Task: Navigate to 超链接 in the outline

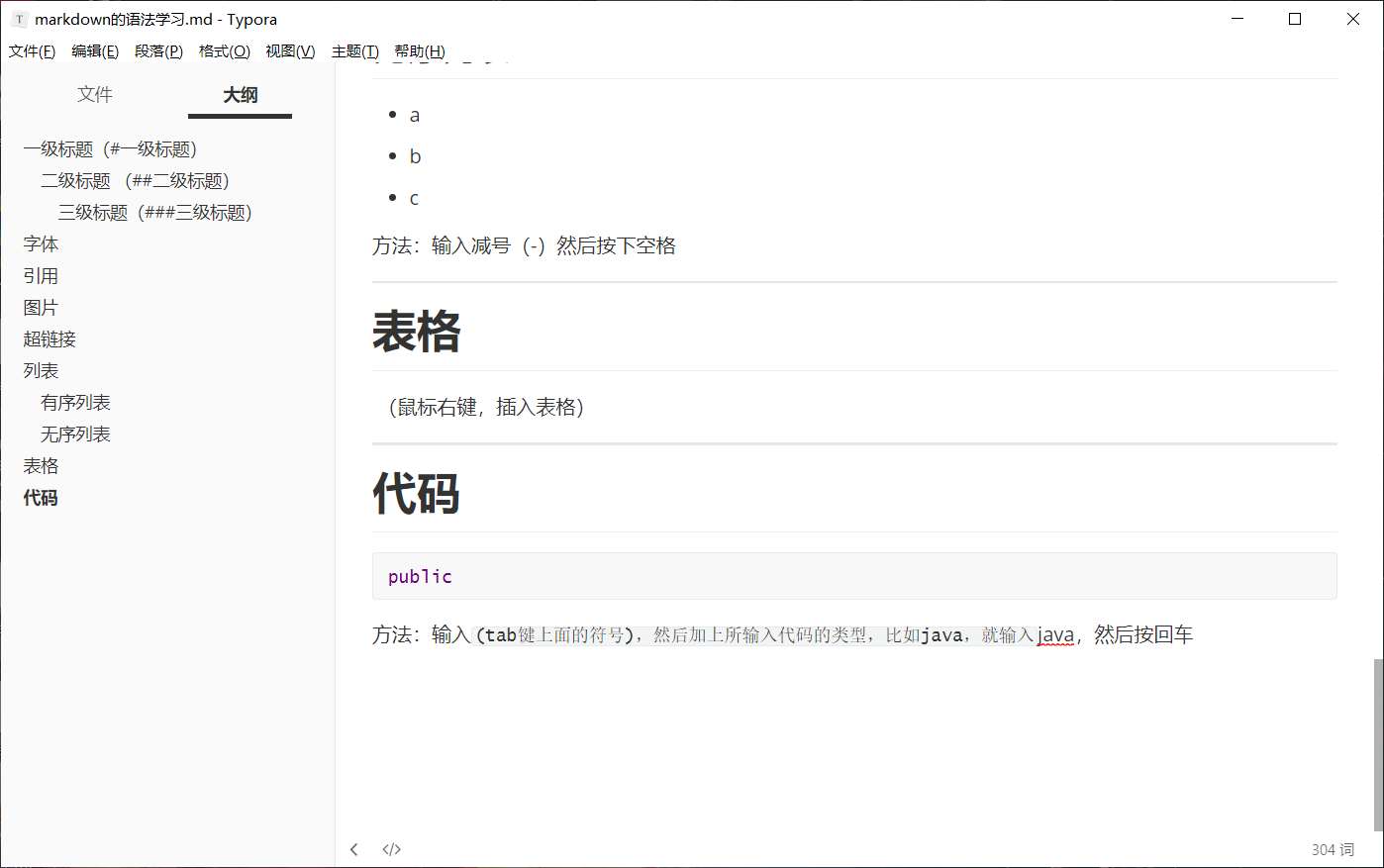Action: pos(49,339)
